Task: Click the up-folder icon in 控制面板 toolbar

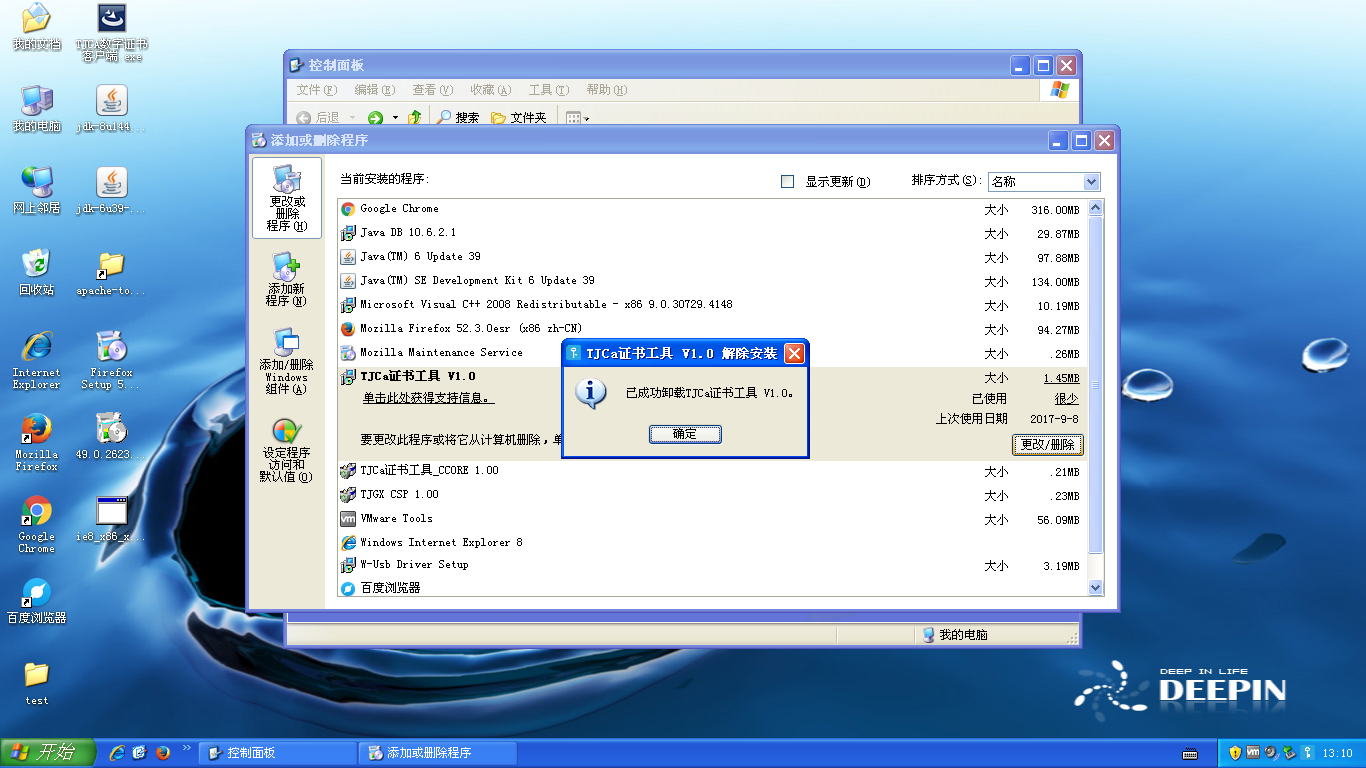Action: pyautogui.click(x=414, y=118)
